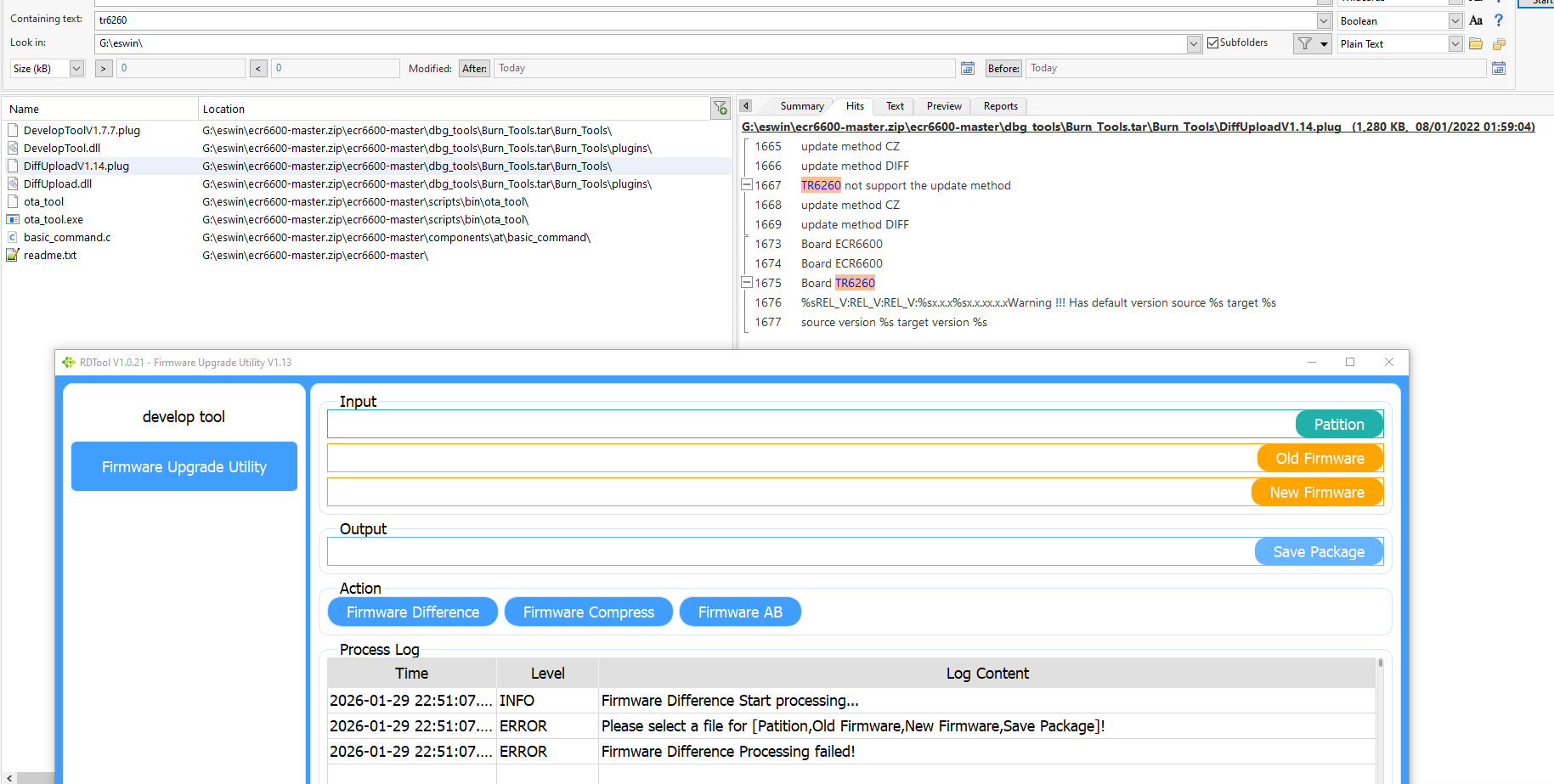The image size is (1554, 784).
Task: Toggle the Subfolders checkbox
Action: click(1212, 42)
